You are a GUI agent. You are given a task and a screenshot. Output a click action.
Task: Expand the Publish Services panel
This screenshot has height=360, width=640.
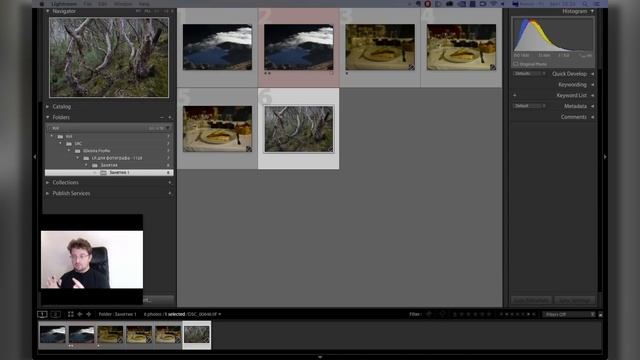[x=48, y=193]
